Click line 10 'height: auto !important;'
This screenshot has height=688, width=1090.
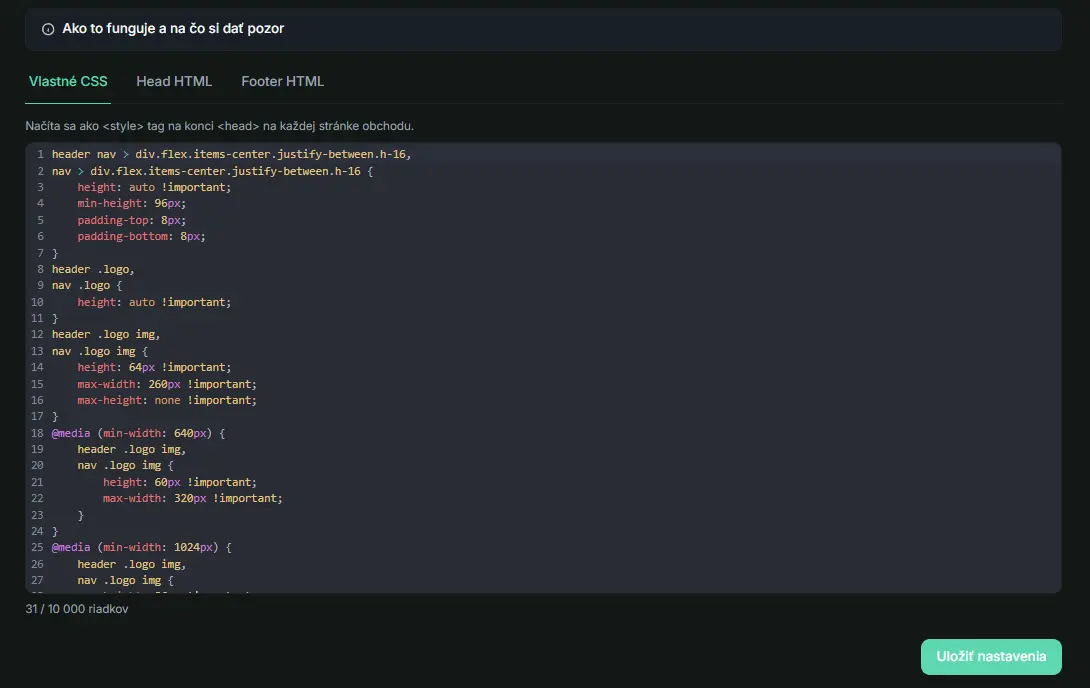pyautogui.click(x=154, y=302)
